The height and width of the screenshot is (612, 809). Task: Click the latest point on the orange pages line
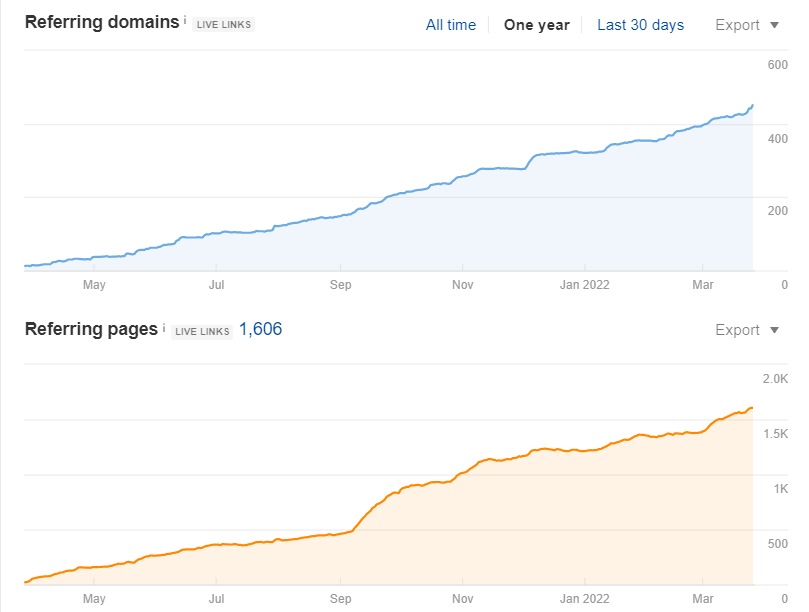click(x=752, y=408)
